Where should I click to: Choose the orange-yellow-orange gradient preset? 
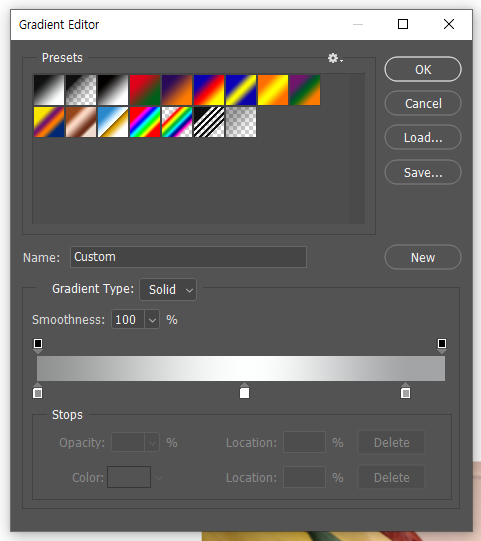coord(273,90)
